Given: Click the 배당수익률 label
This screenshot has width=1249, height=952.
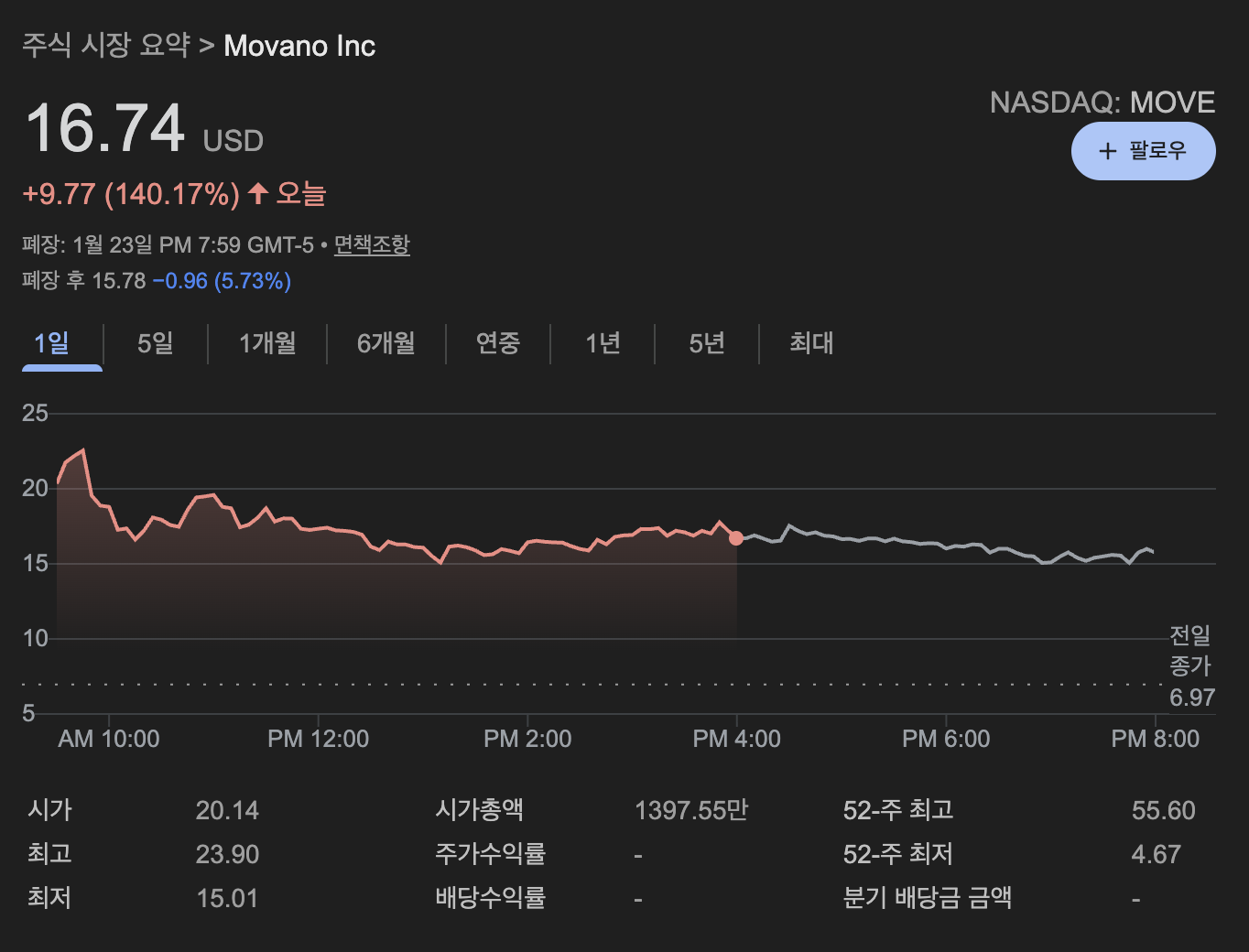Looking at the screenshot, I should [491, 898].
